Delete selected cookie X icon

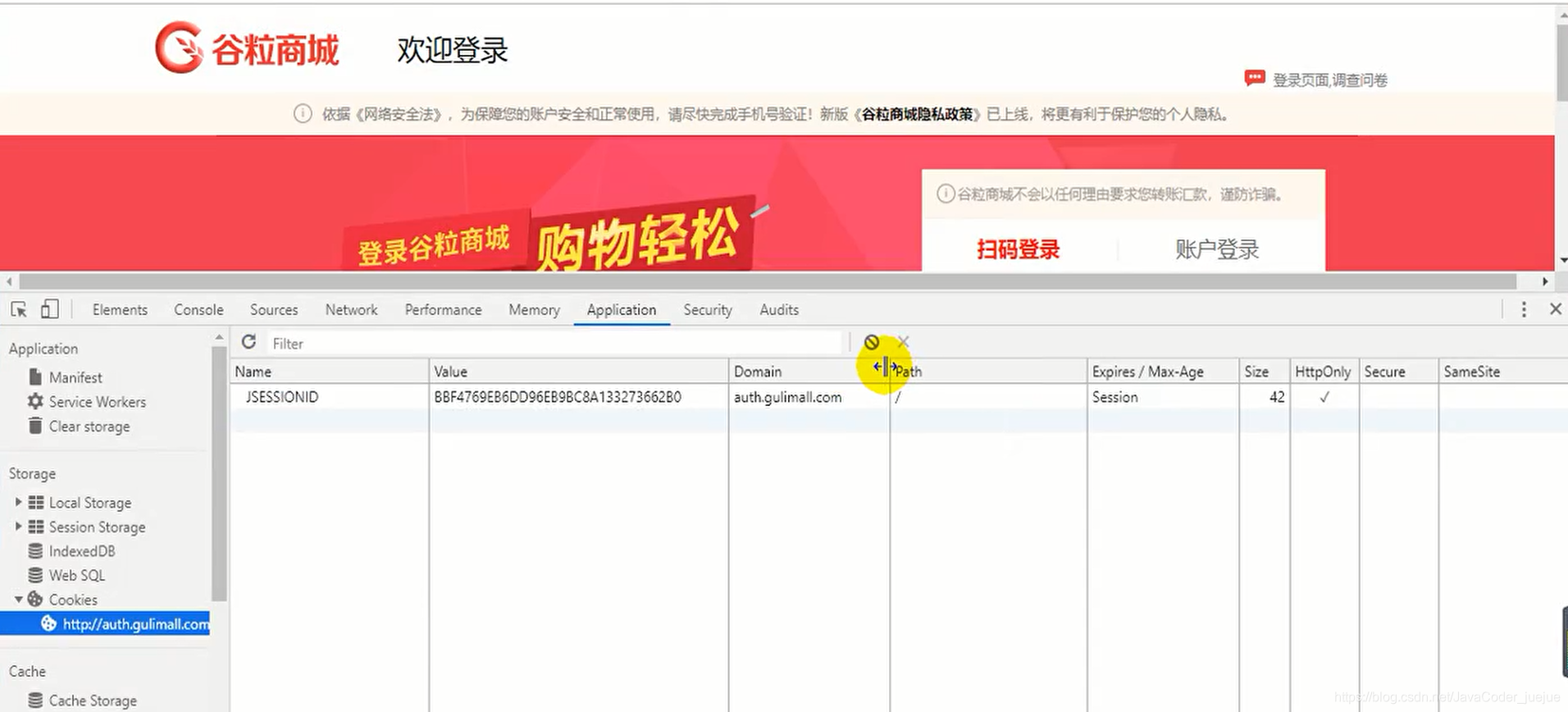click(903, 342)
